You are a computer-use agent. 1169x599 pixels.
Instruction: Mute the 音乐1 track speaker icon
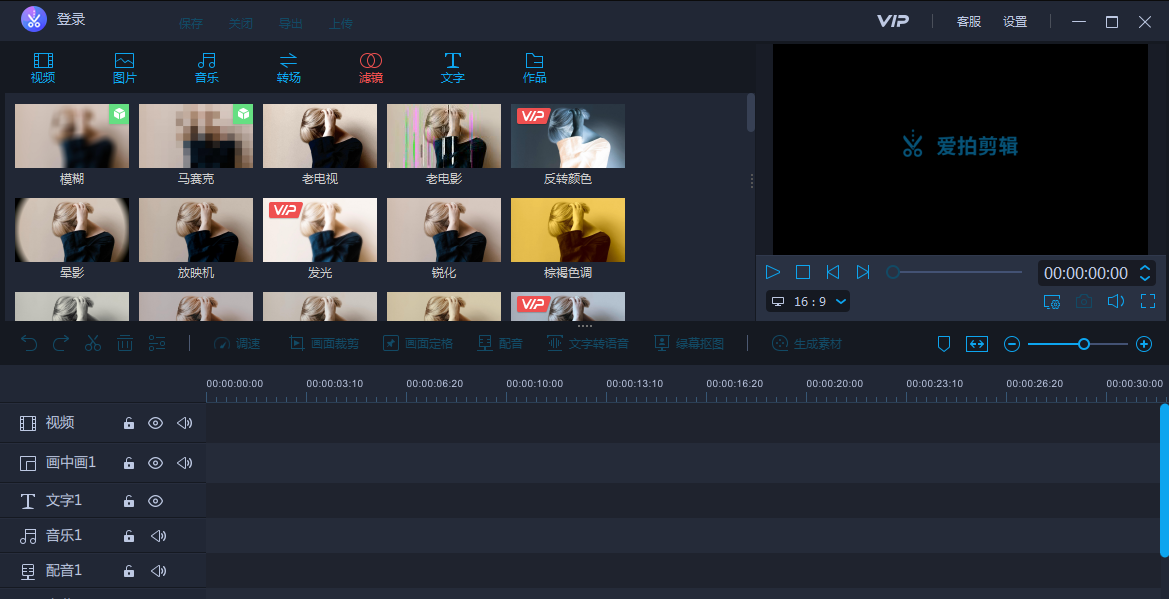click(156, 535)
